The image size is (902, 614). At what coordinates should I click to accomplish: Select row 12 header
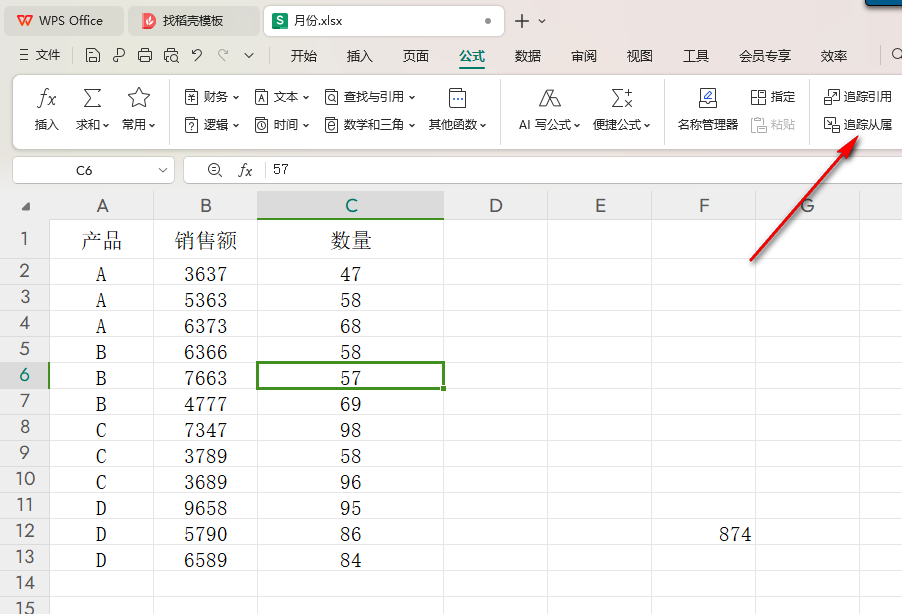[25, 531]
